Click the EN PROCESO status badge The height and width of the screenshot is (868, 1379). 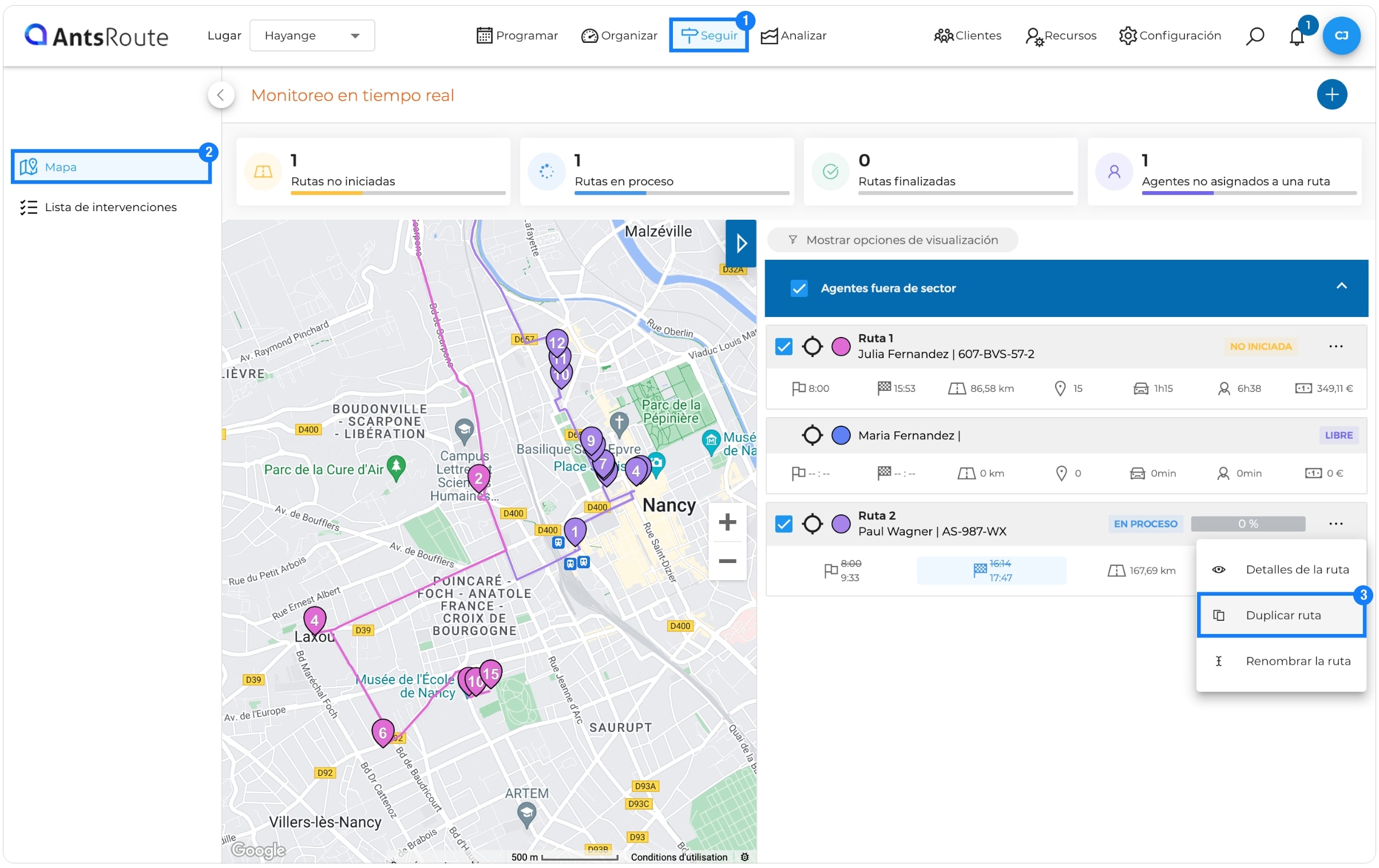coord(1146,524)
